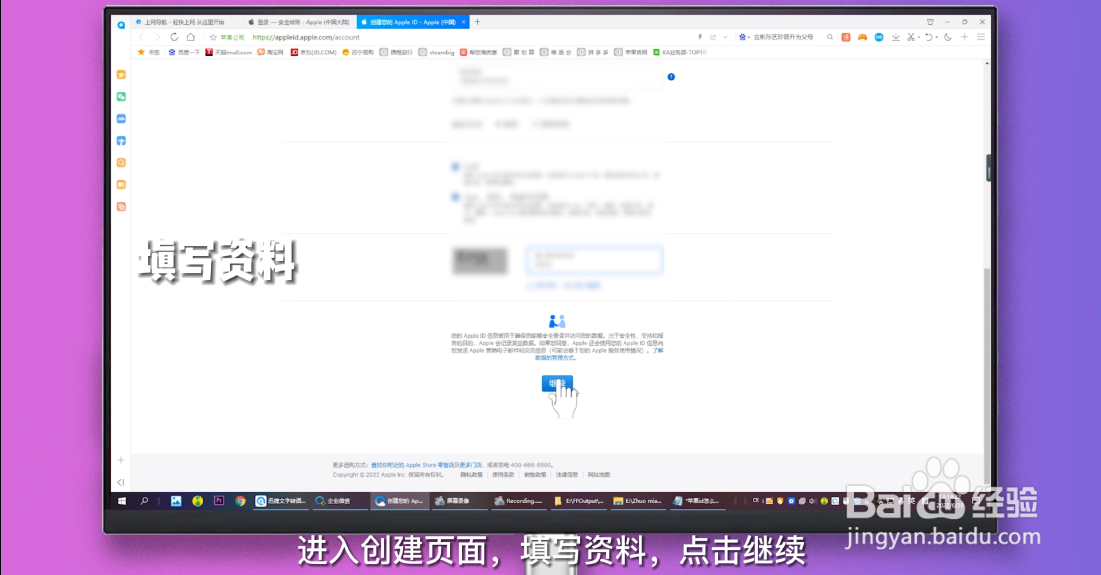Open a new tab with the plus button
The image size is (1101, 575).
coord(477,22)
